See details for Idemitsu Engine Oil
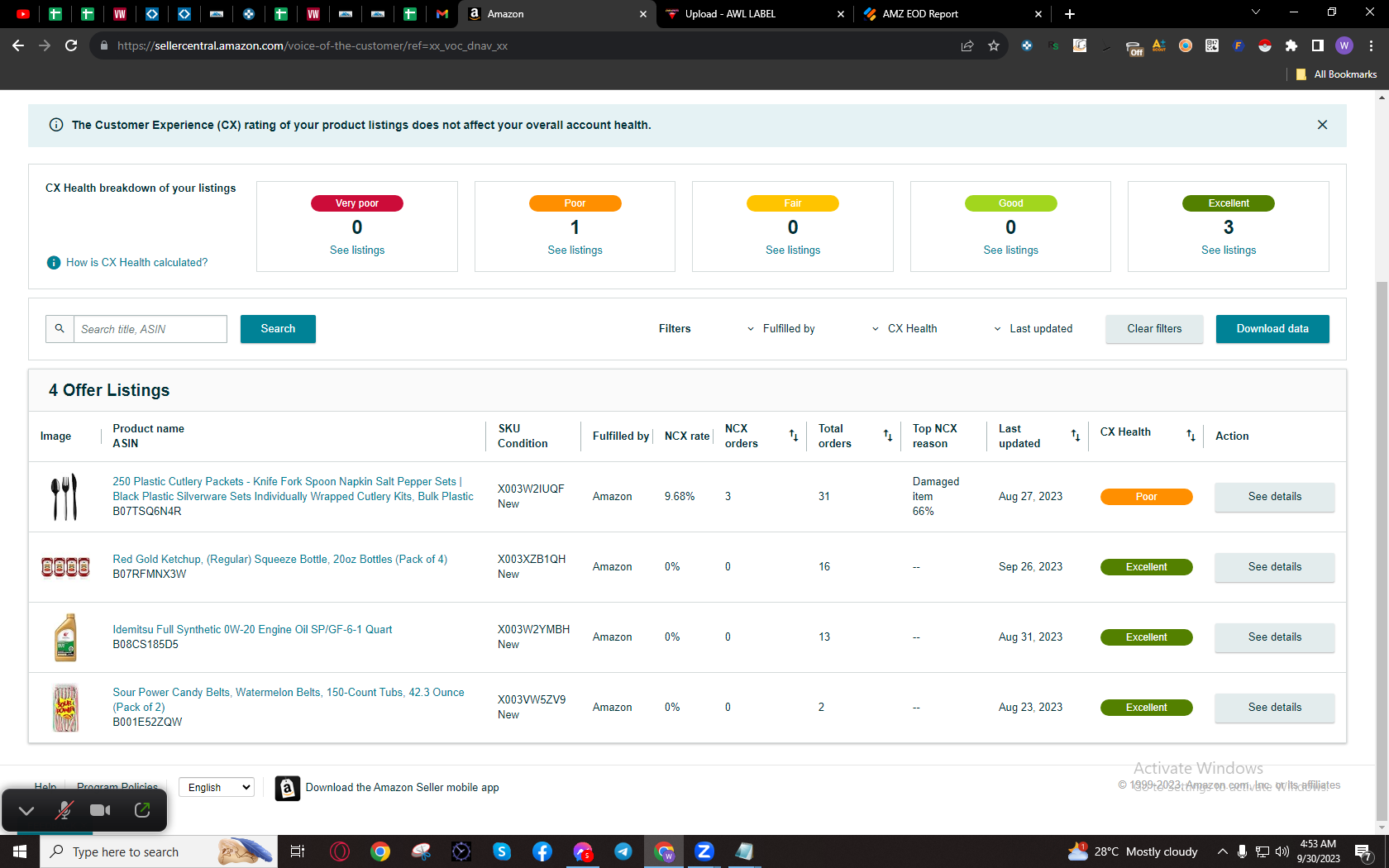The width and height of the screenshot is (1389, 868). coord(1274,637)
